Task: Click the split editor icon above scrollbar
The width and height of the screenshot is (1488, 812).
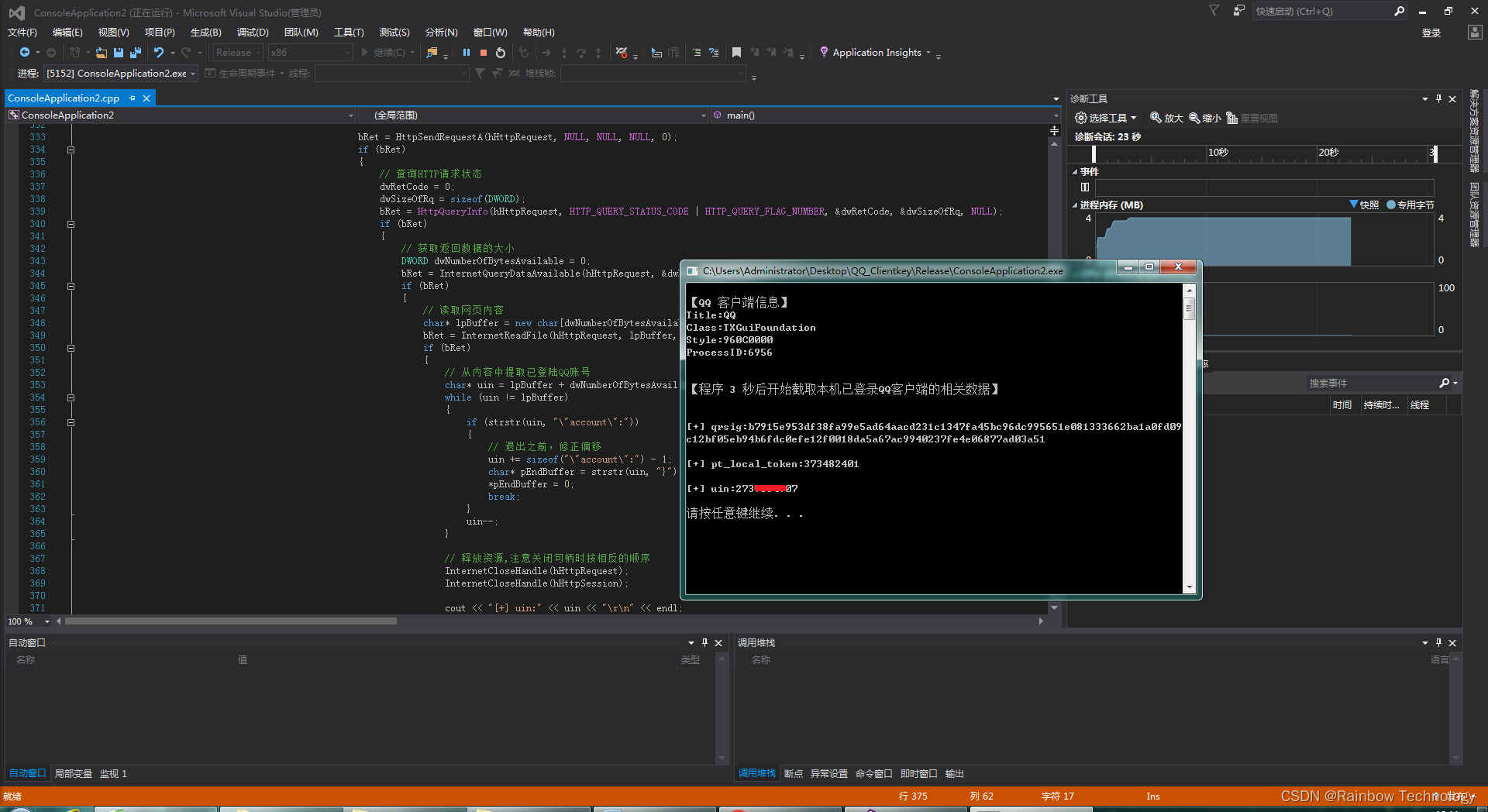Action: (1054, 130)
